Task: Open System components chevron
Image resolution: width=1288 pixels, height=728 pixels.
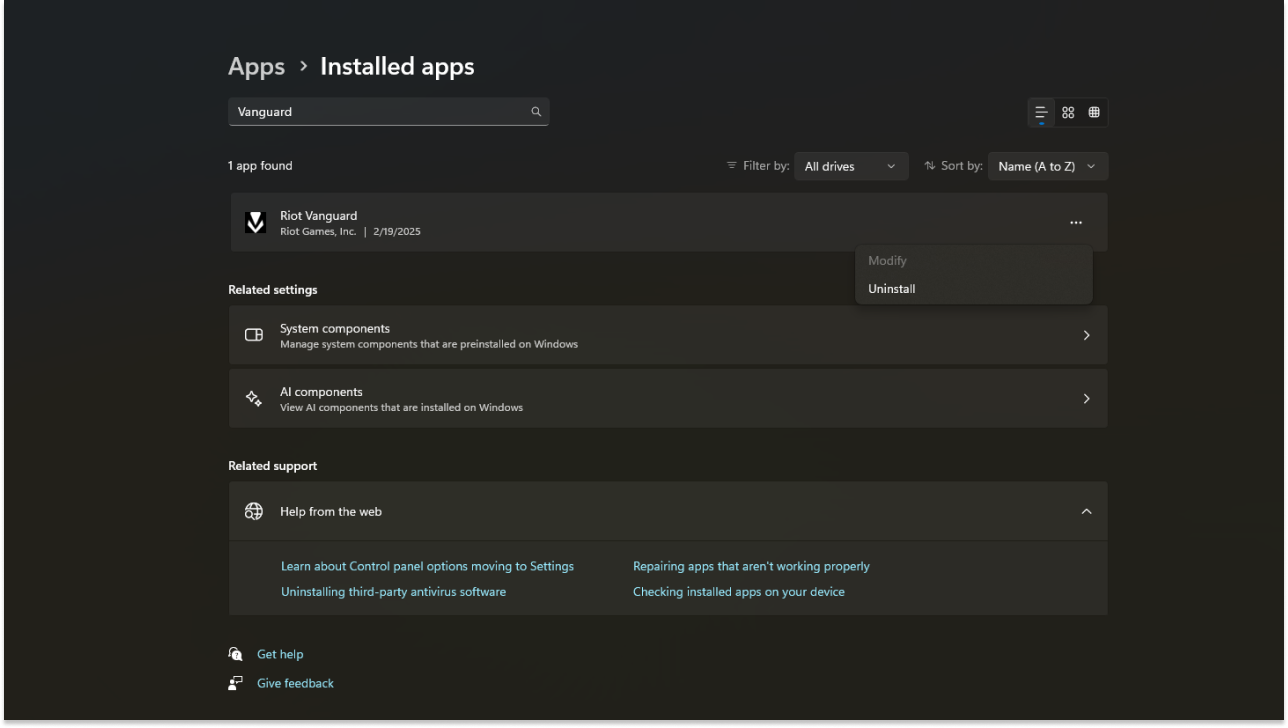Action: pos(1087,335)
